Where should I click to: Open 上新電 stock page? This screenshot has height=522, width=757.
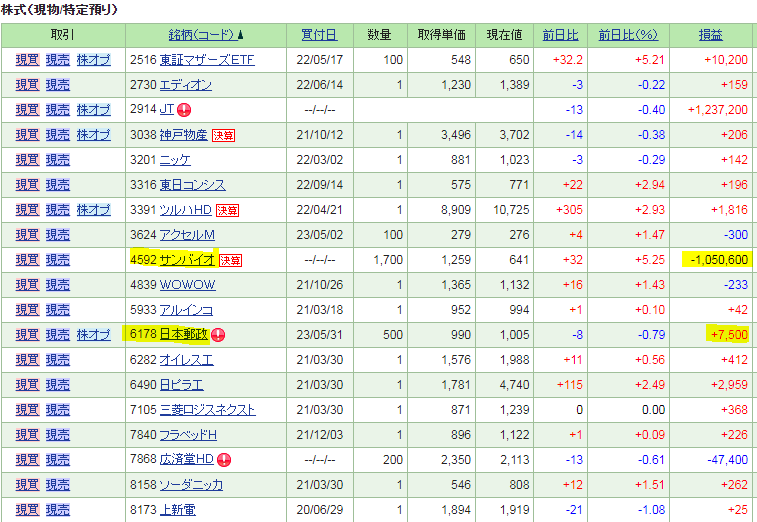click(178, 510)
